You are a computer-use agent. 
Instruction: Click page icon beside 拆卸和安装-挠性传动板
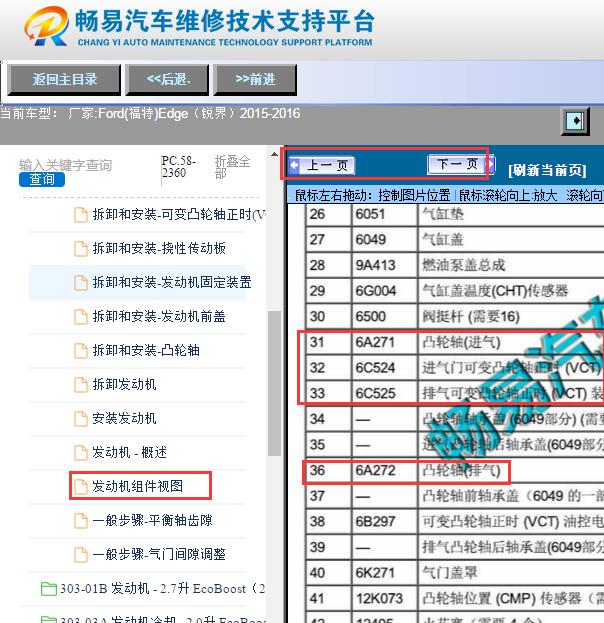click(x=81, y=249)
